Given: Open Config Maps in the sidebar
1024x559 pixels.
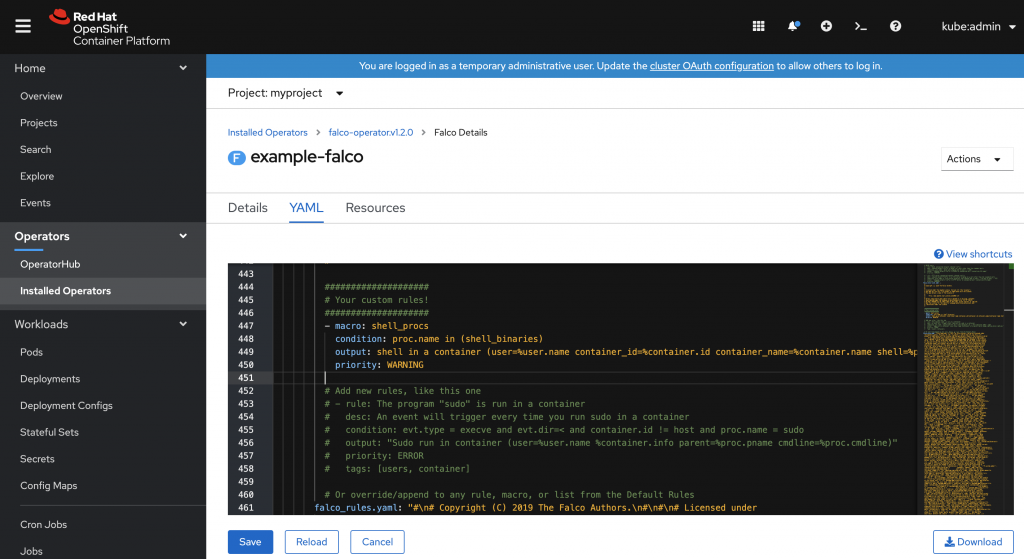Looking at the screenshot, I should 48,486.
